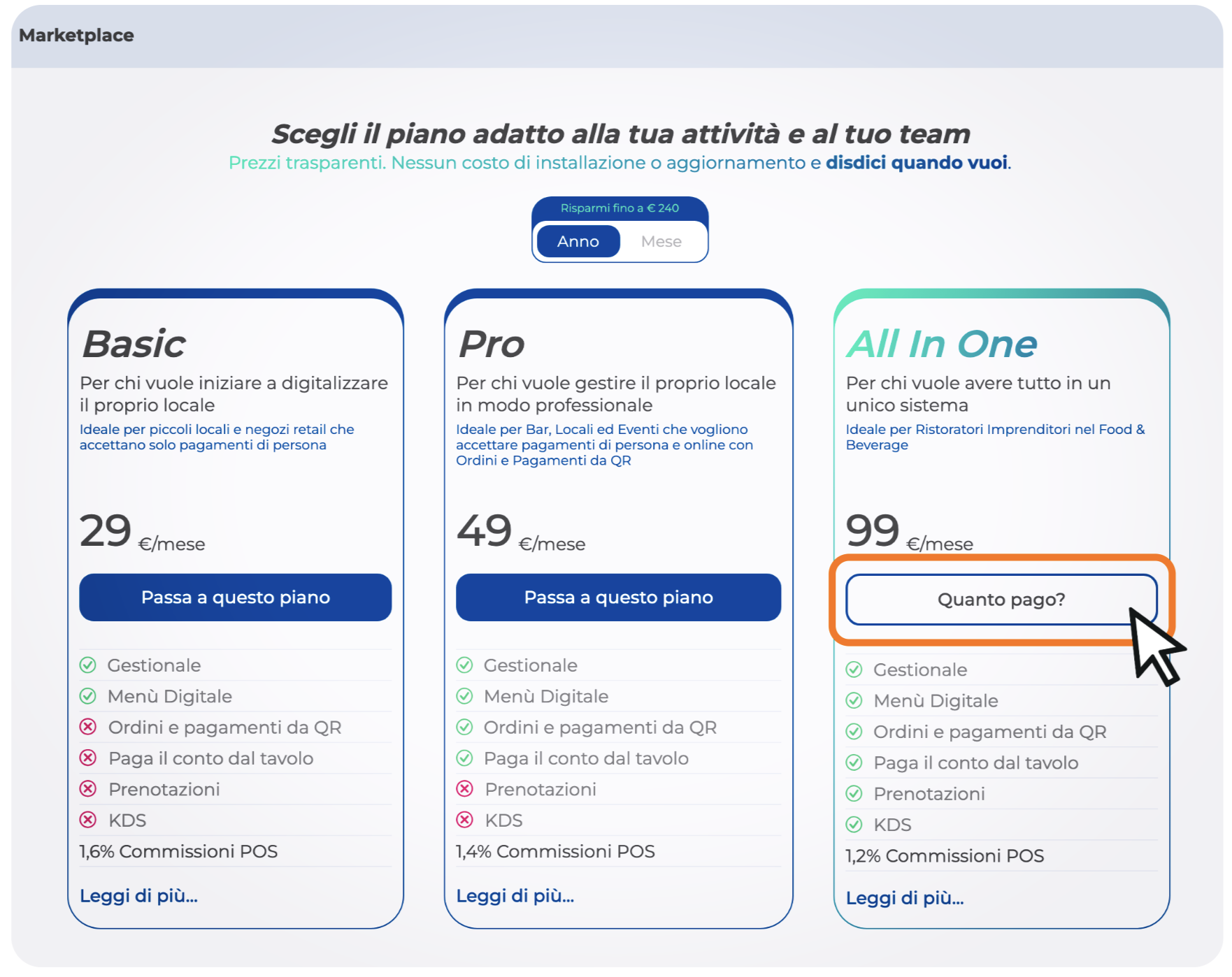Click the 99 €/mese price
Screen dimensions: 1232x977
pyautogui.click(x=910, y=532)
